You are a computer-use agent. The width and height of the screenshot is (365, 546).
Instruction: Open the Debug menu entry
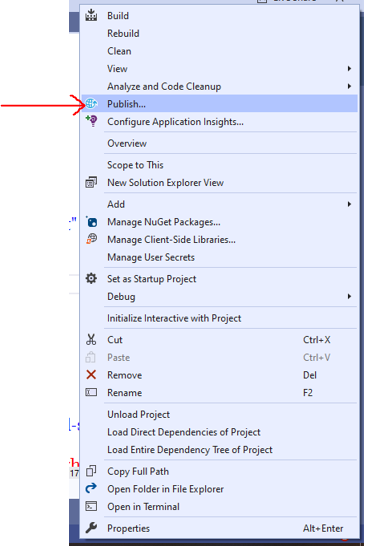pos(219,297)
